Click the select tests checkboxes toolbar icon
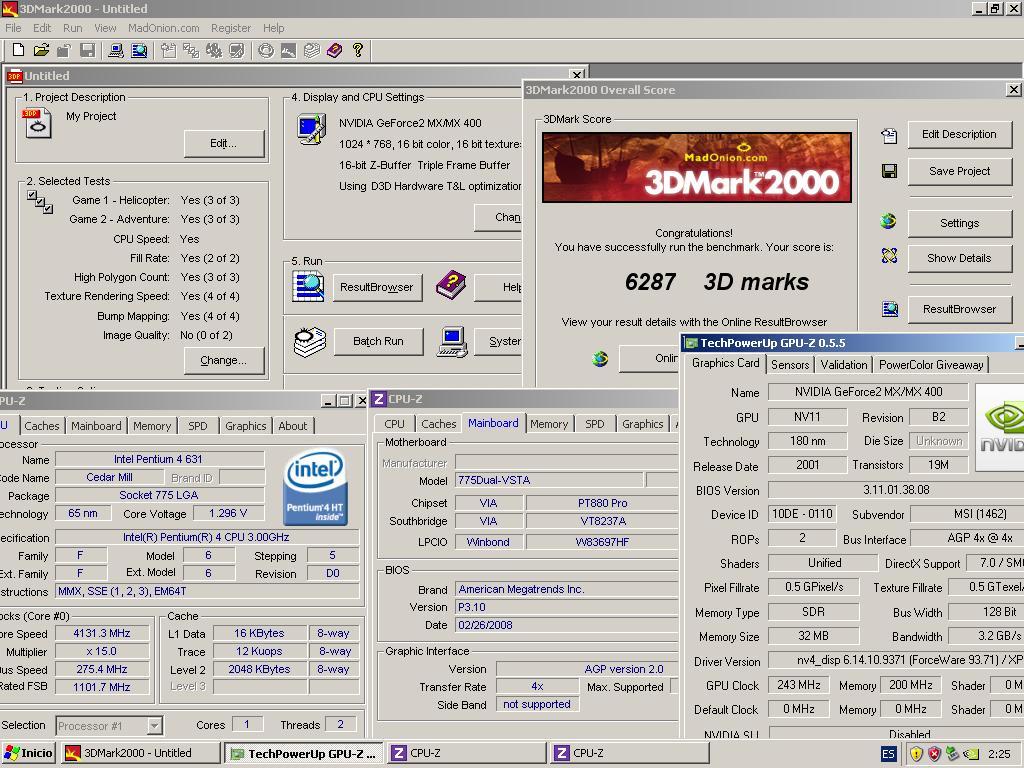Image resolution: width=1024 pixels, height=768 pixels. (191, 50)
